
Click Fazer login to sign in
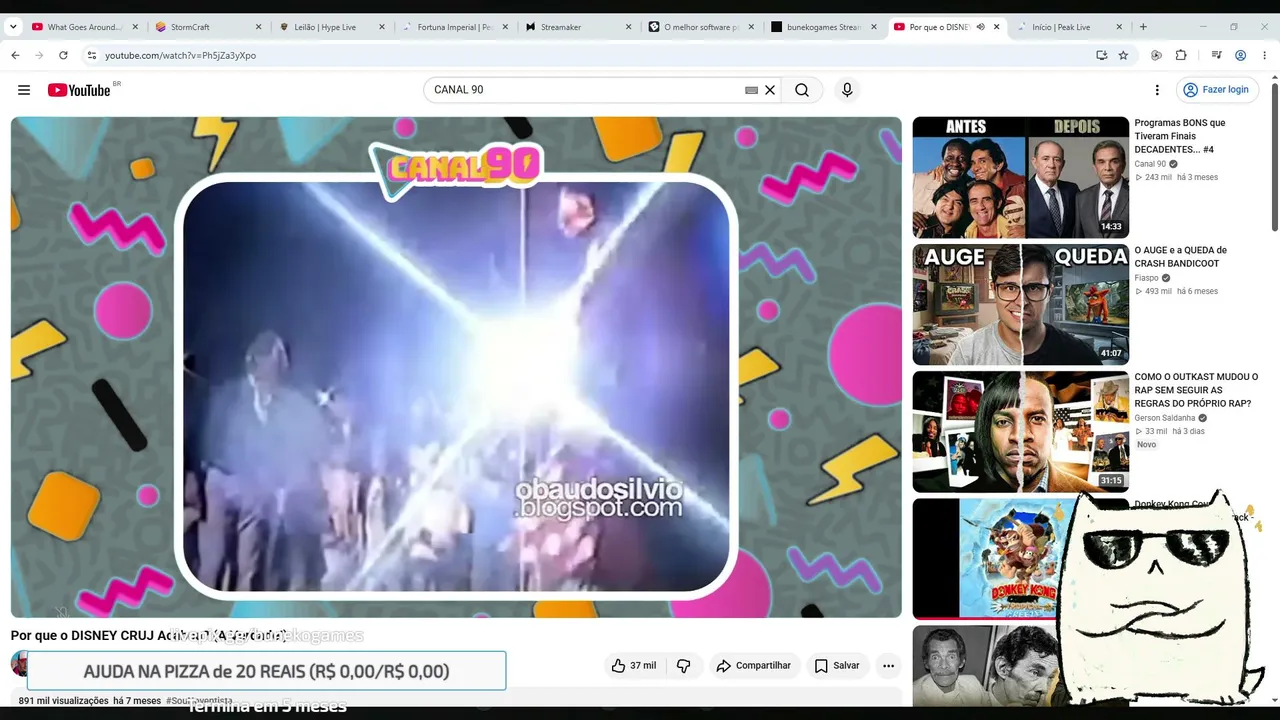coord(1216,90)
